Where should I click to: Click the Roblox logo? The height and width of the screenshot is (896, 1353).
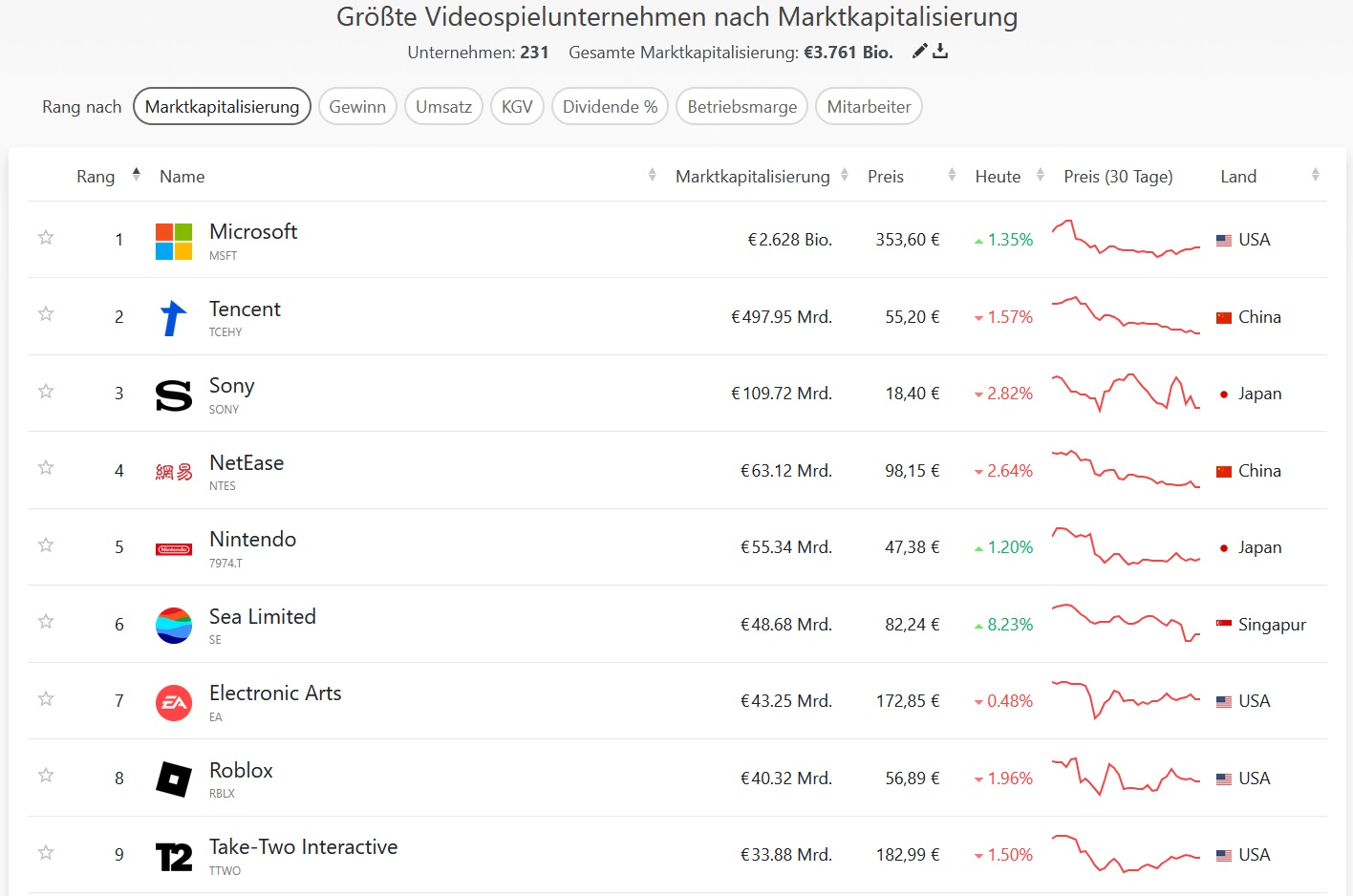coord(174,779)
